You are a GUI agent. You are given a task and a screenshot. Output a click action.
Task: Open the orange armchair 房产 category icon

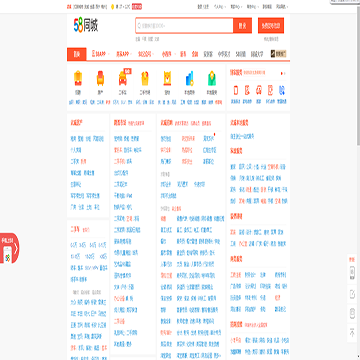pos(100,78)
